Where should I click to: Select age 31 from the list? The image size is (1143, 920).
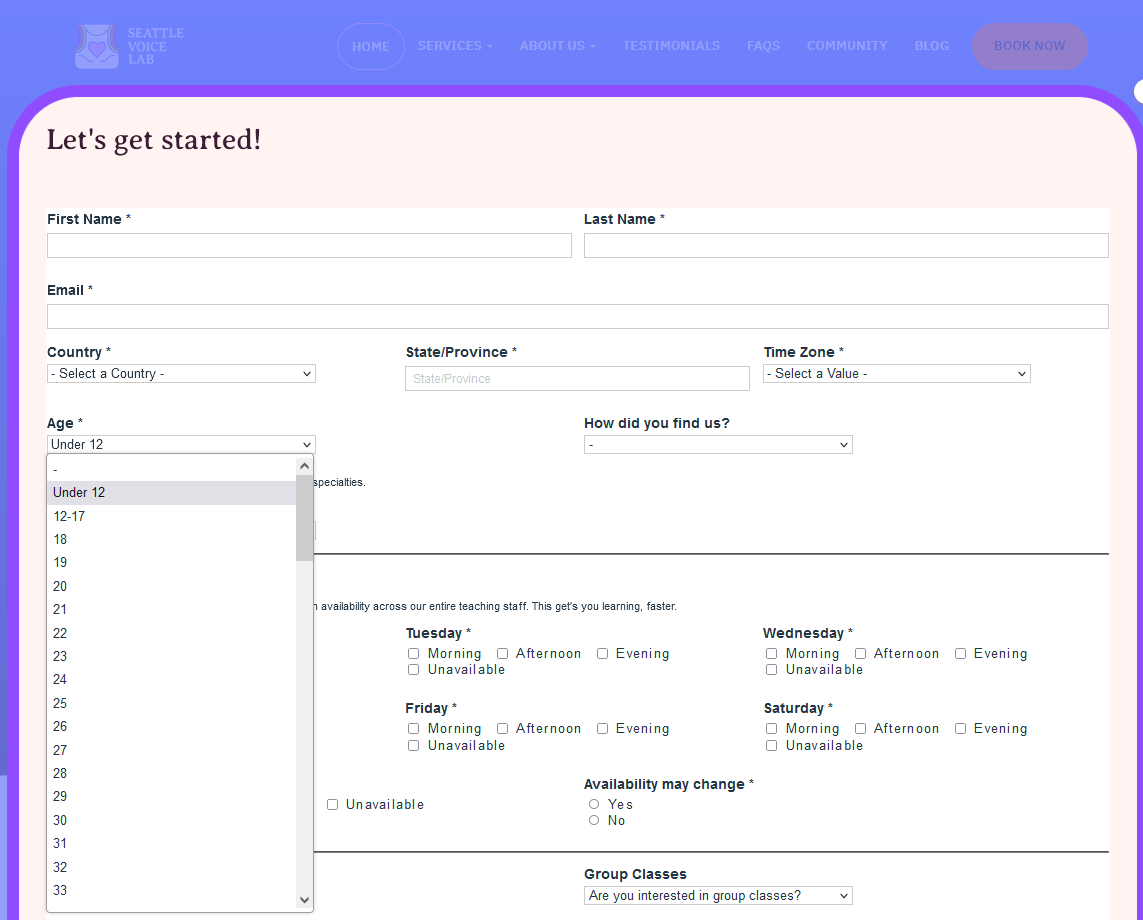point(171,843)
